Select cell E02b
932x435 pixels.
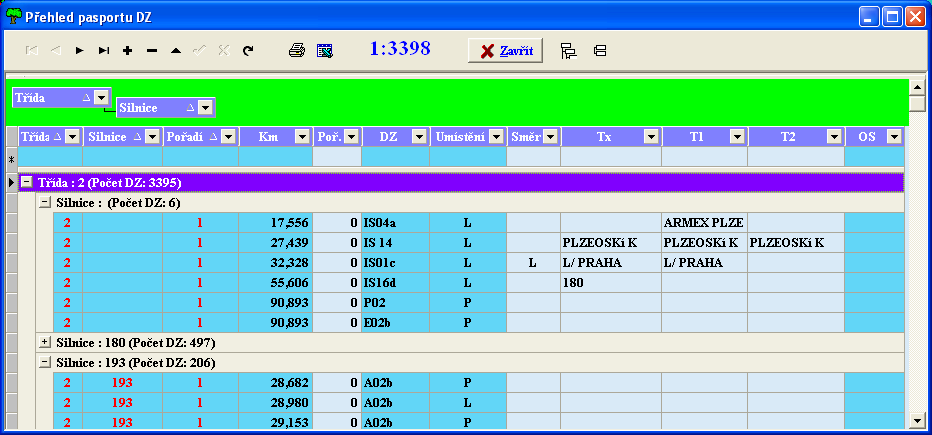[x=395, y=323]
